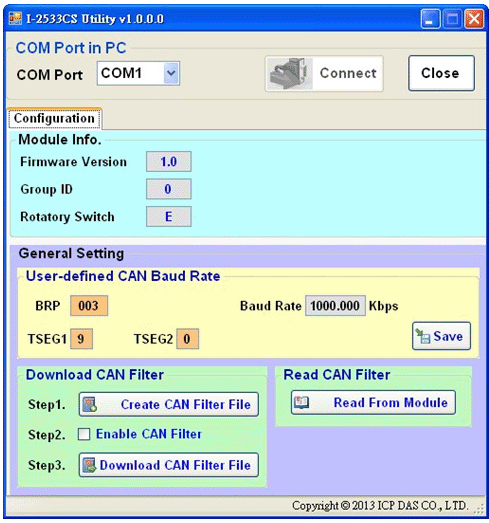Click the Group ID value box
Viewport: 489px width, 523px height.
[x=169, y=189]
